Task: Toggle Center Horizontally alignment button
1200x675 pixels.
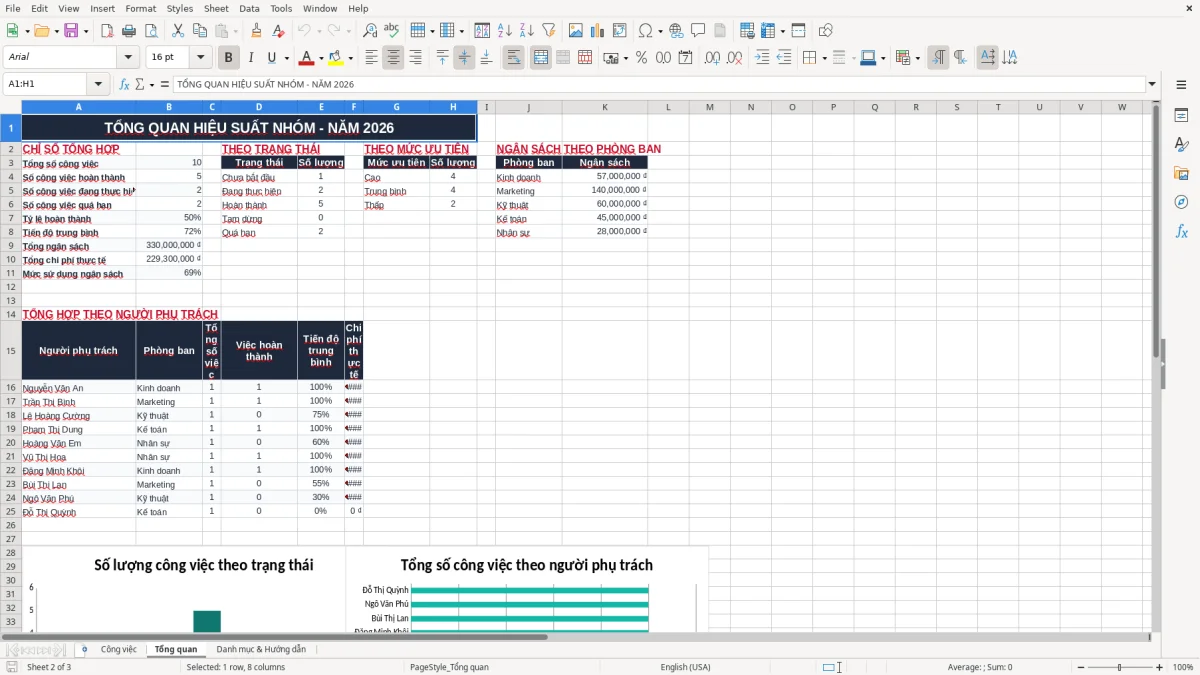Action: point(393,58)
